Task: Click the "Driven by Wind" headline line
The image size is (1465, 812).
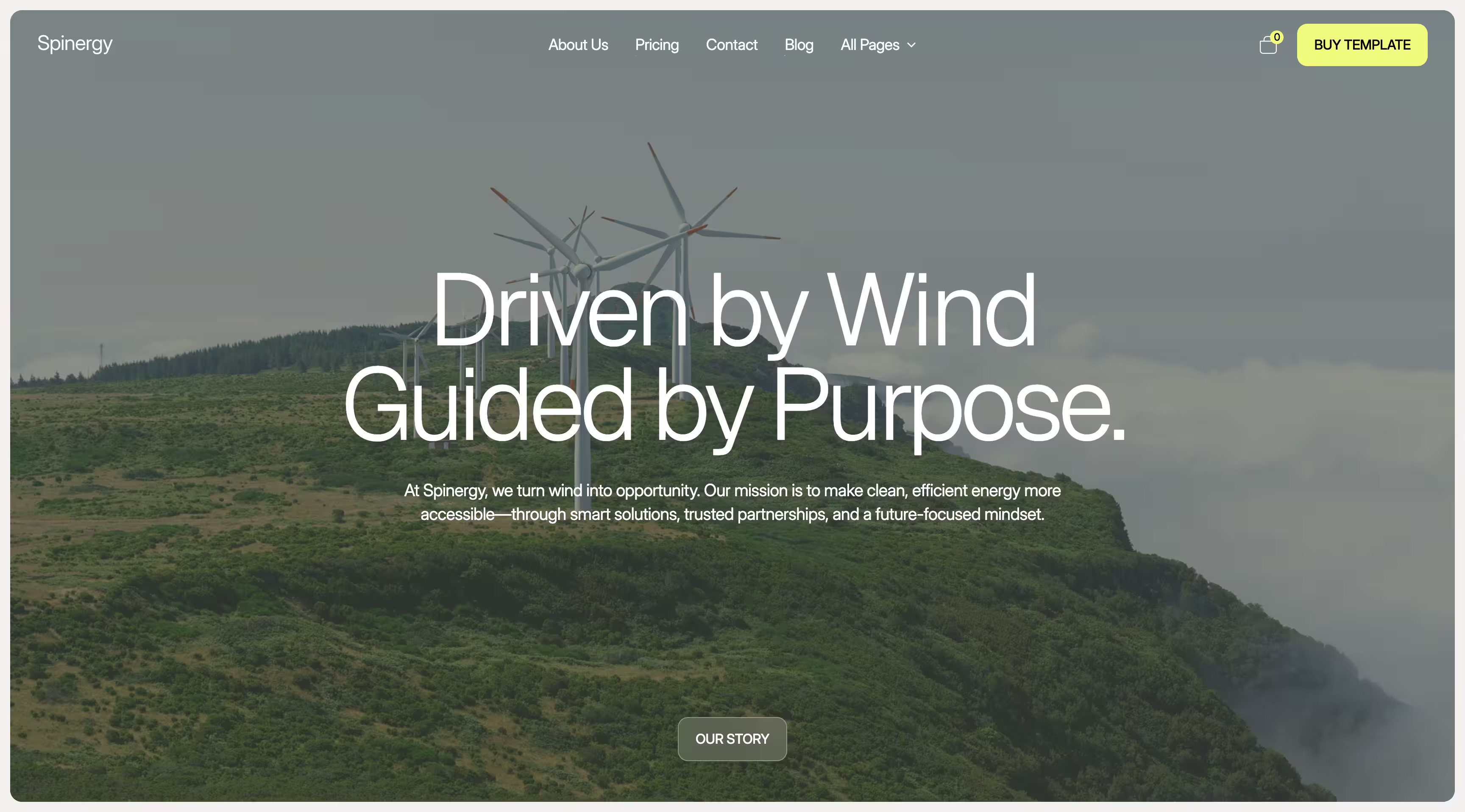Action: pos(734,310)
